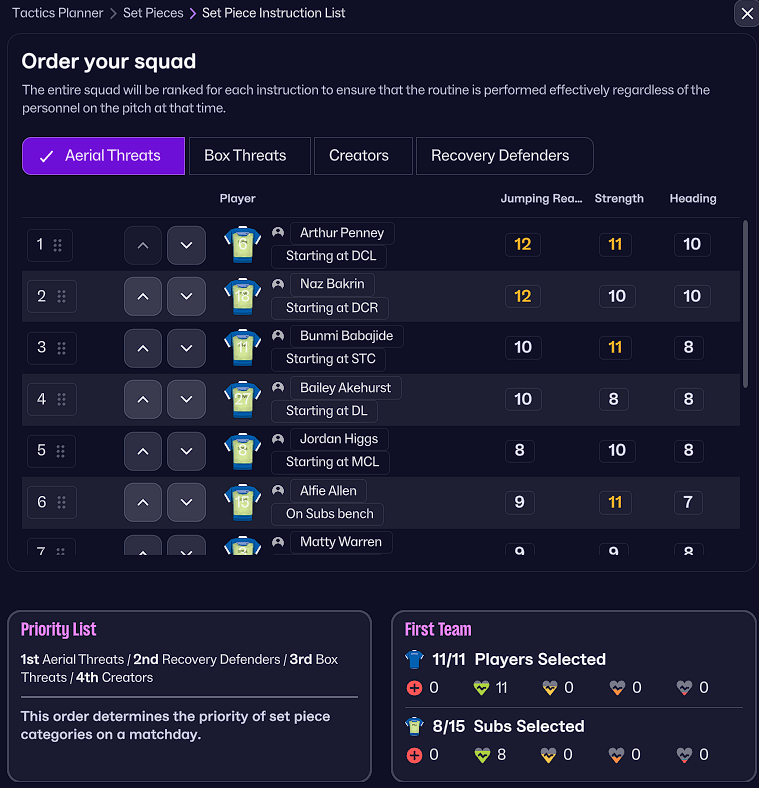The height and width of the screenshot is (788, 759).
Task: Move Naz Bakrin up one rank
Action: tap(143, 296)
